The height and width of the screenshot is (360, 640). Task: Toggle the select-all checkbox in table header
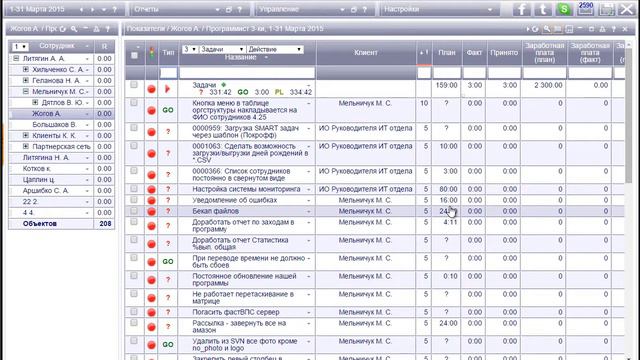tap(134, 55)
